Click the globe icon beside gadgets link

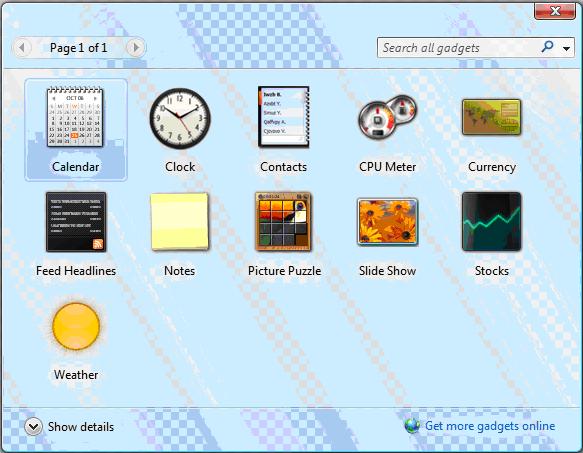click(412, 425)
